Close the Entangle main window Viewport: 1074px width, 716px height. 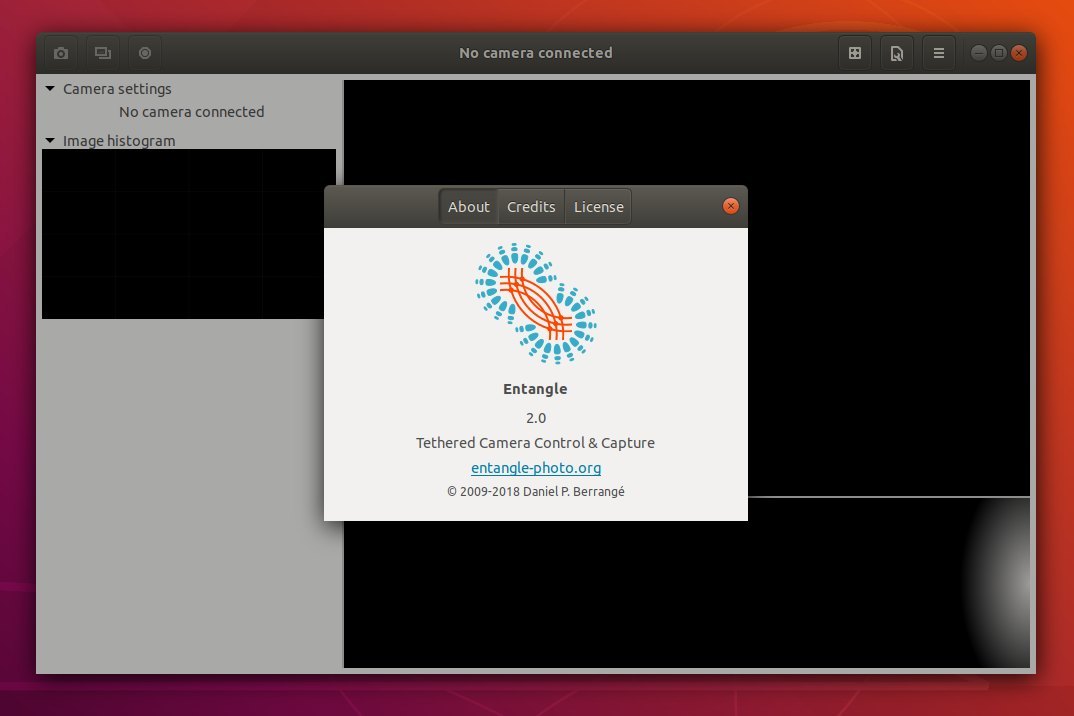pyautogui.click(x=1019, y=53)
